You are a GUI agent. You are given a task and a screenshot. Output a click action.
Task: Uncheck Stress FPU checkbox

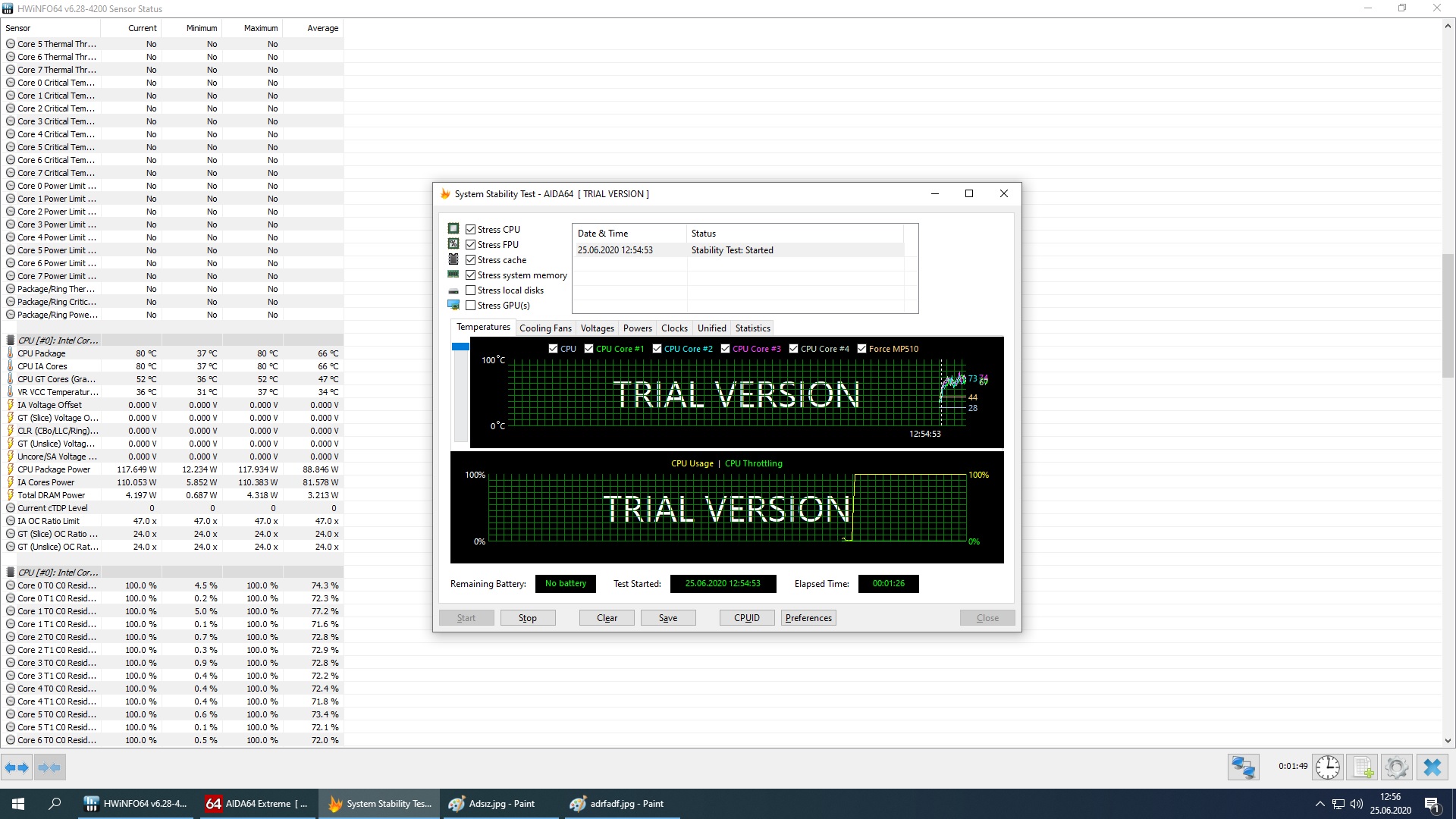click(471, 244)
